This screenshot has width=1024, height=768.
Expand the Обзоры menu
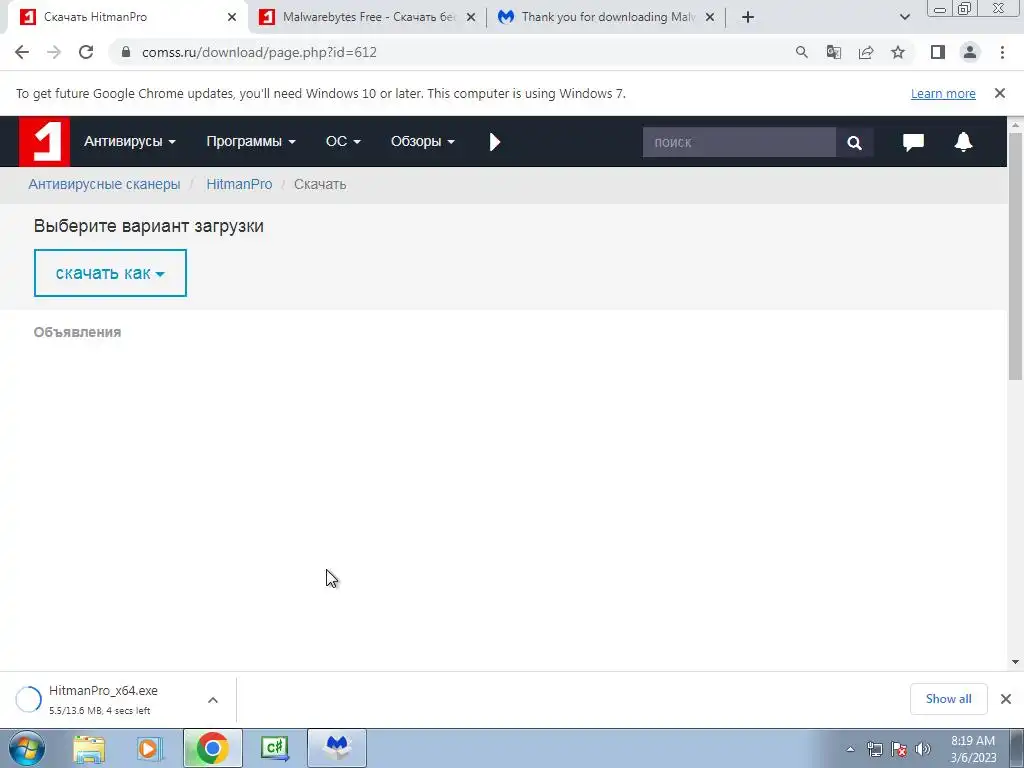(x=423, y=141)
